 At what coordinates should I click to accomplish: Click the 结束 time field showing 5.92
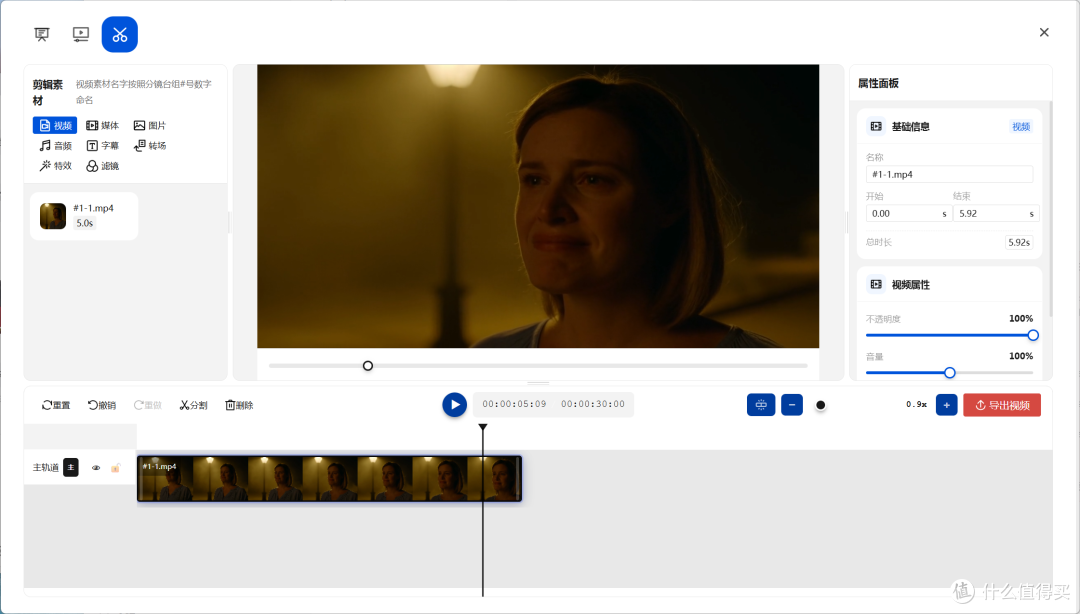pos(996,214)
